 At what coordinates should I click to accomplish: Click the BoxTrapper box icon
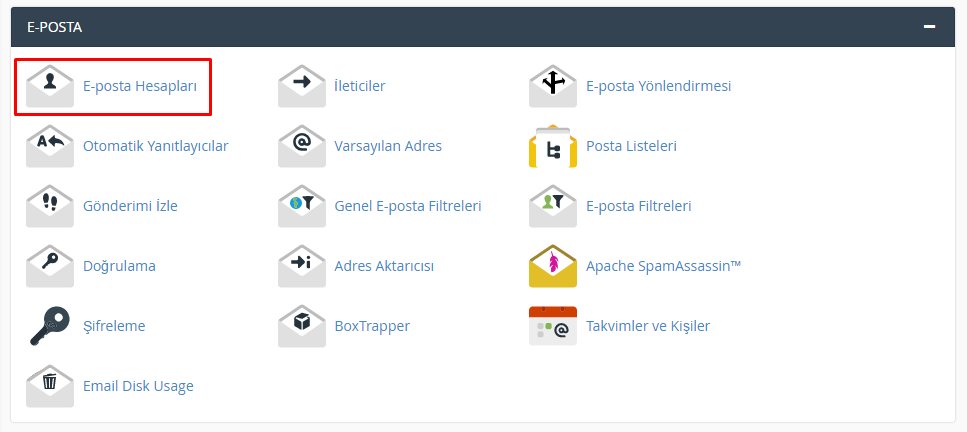(302, 326)
